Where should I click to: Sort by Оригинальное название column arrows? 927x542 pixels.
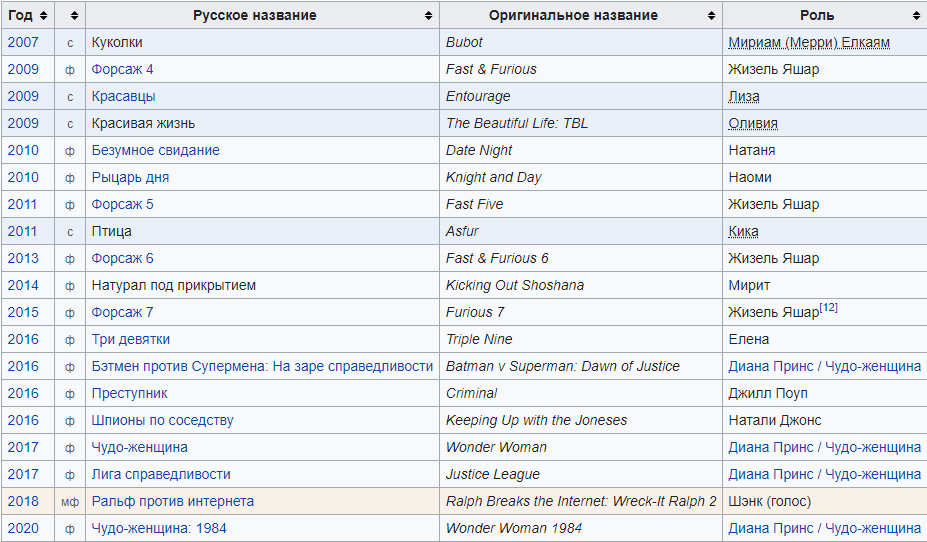tap(711, 16)
